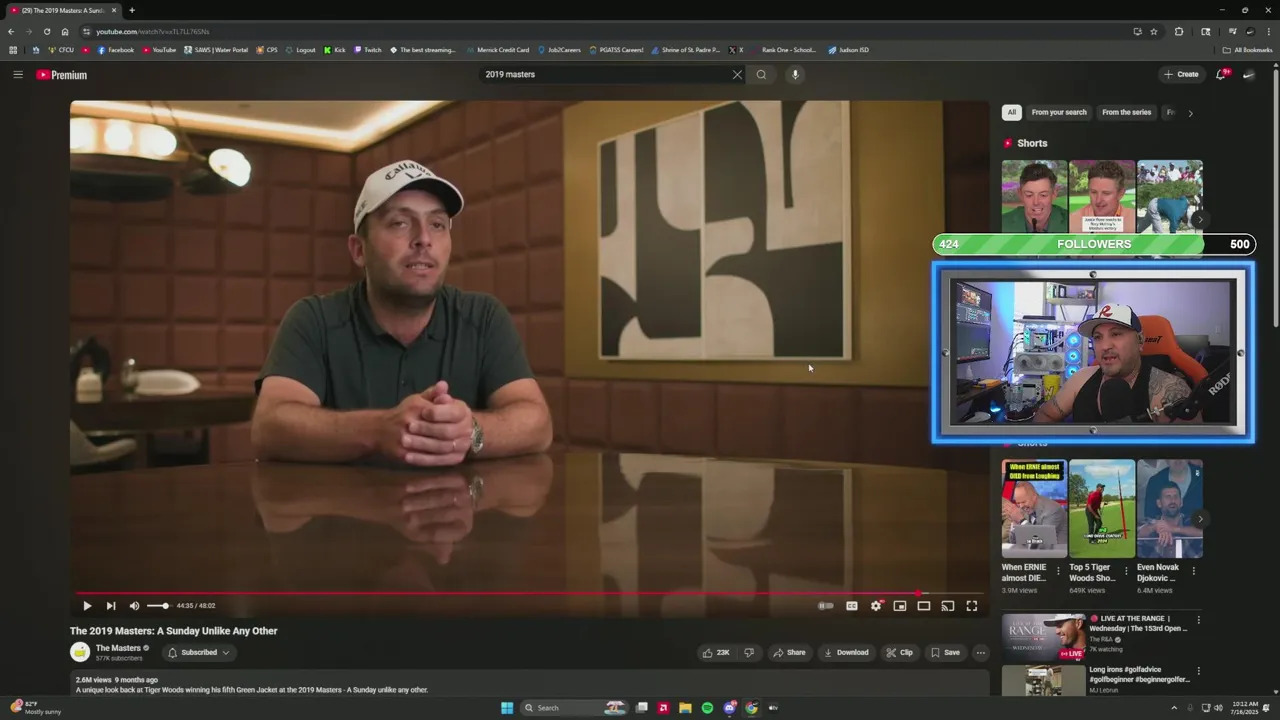This screenshot has height=720, width=1280.
Task: Save video to a playlist
Action: 945,652
